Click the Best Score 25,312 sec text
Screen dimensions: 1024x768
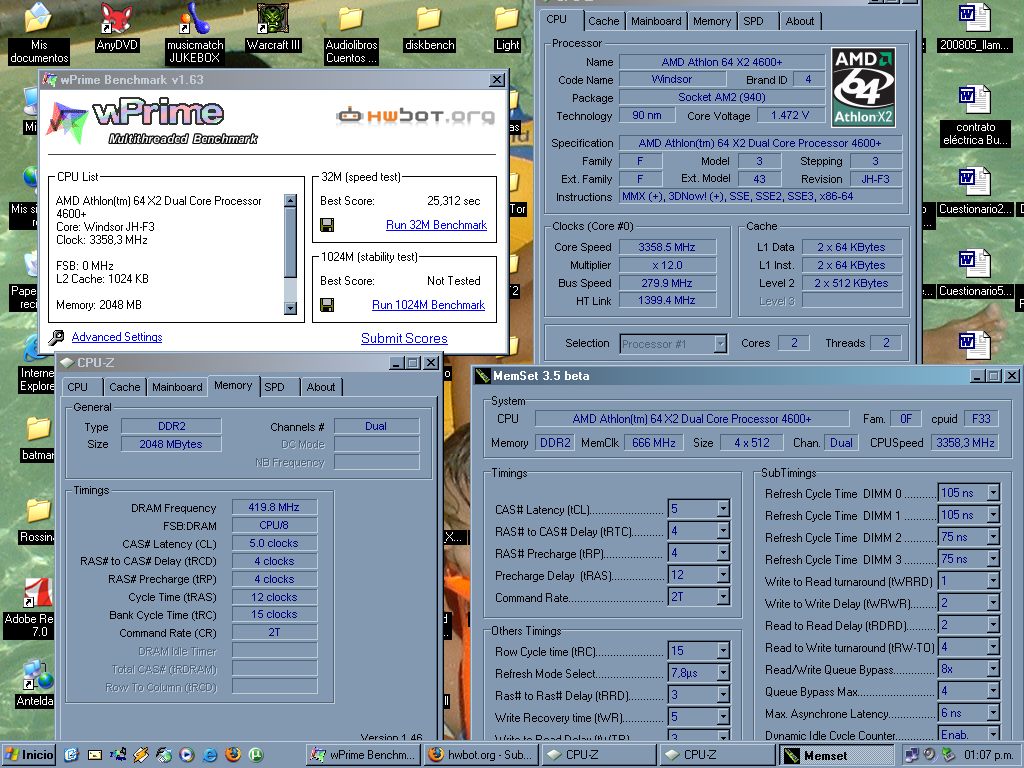(453, 200)
